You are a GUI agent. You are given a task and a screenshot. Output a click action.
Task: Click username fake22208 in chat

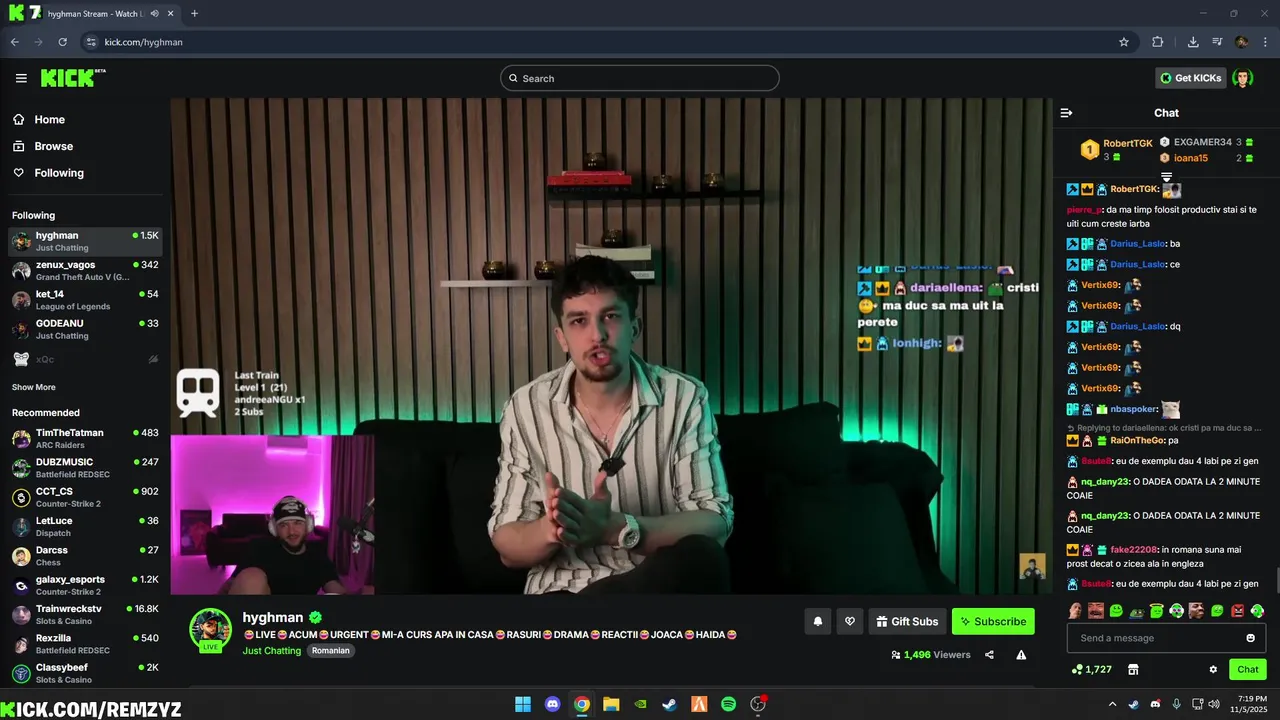pyautogui.click(x=1133, y=550)
